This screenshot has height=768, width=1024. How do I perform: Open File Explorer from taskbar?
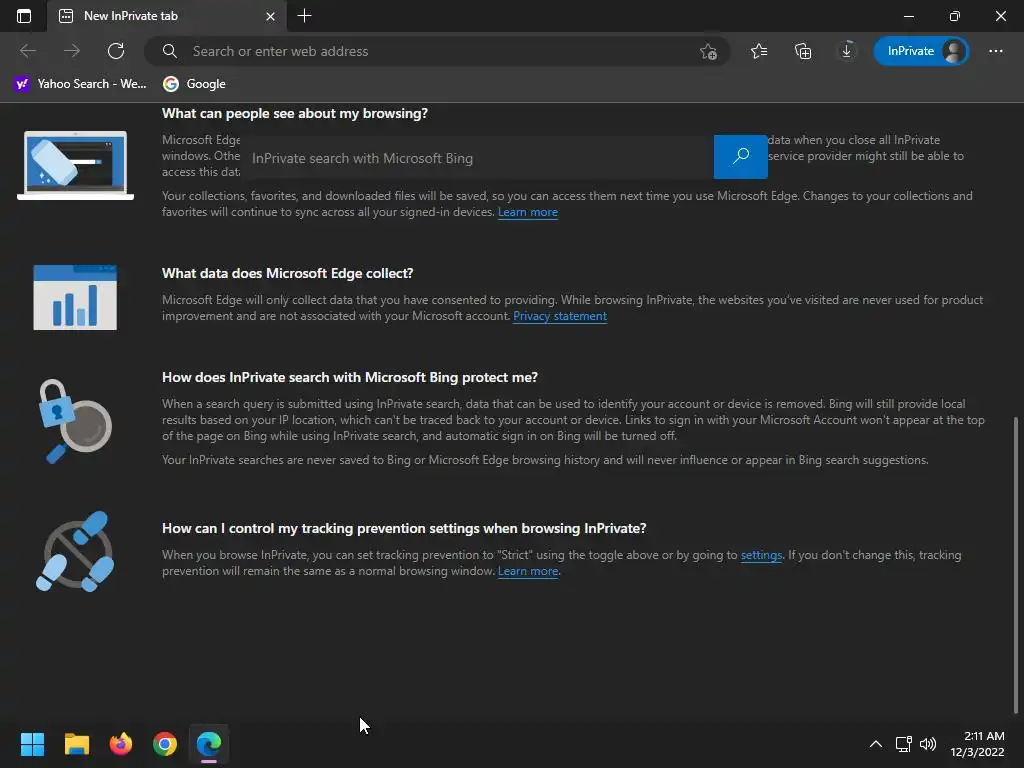point(76,744)
